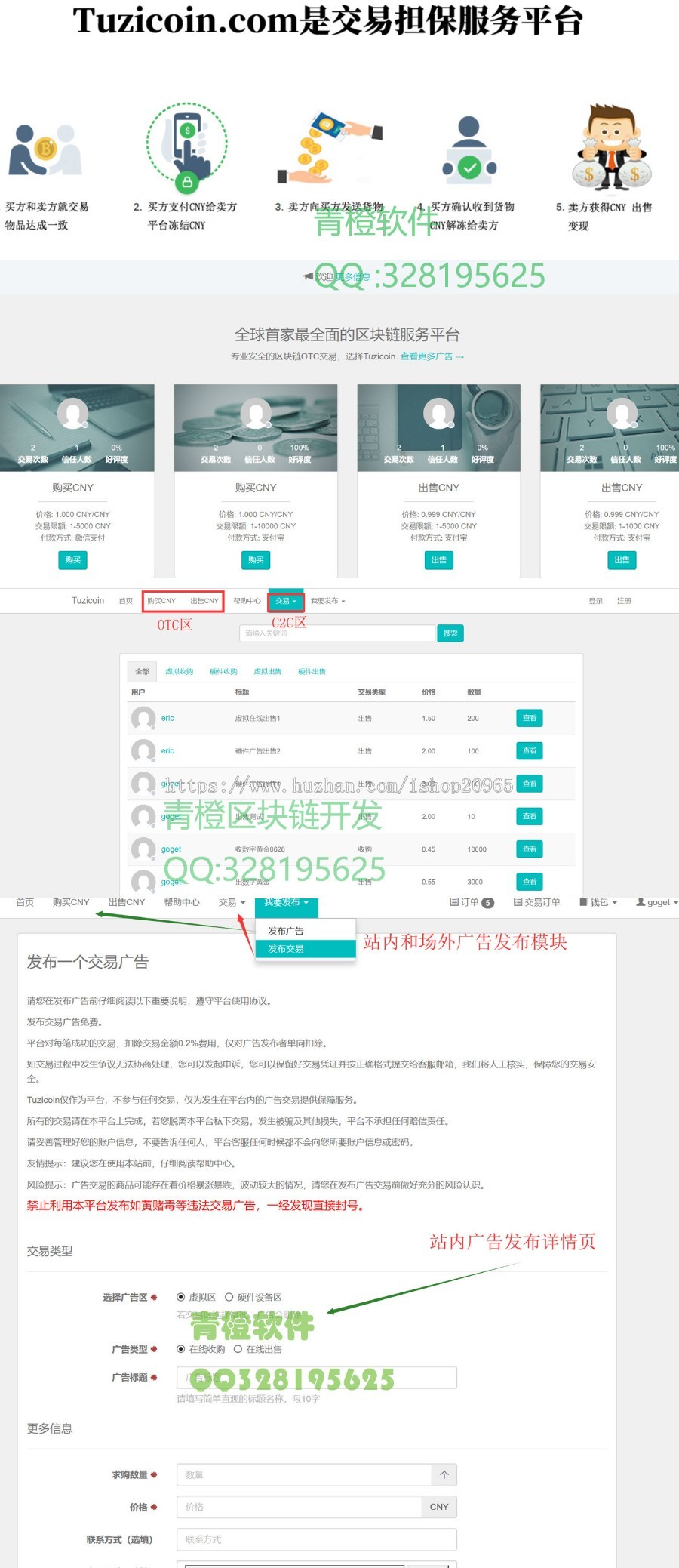Click 出售CNY in the lower navbar
Image resolution: width=679 pixels, height=1568 pixels.
coord(126,902)
